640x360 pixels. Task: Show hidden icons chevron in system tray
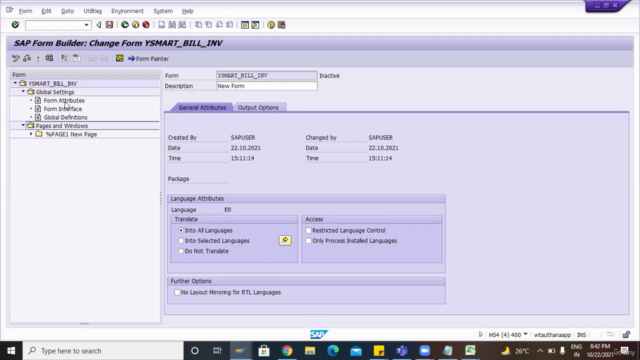tap(540, 351)
